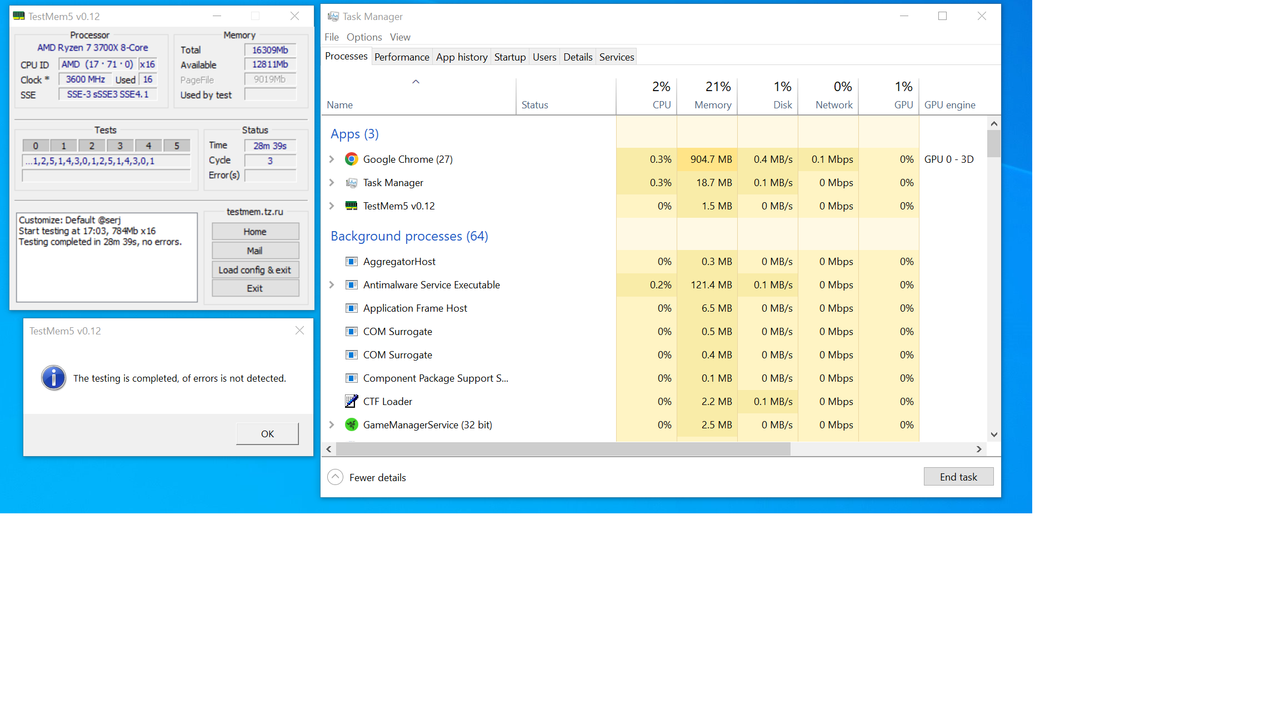This screenshot has height=720, width=1280.
Task: Sort by the GPU column header
Action: [889, 95]
